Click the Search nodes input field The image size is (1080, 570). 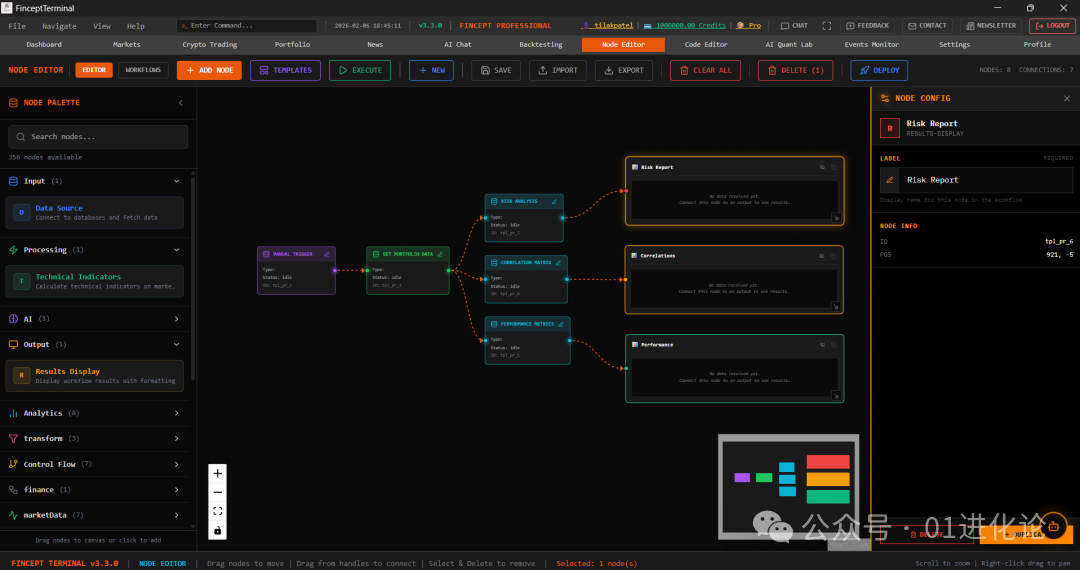click(98, 137)
